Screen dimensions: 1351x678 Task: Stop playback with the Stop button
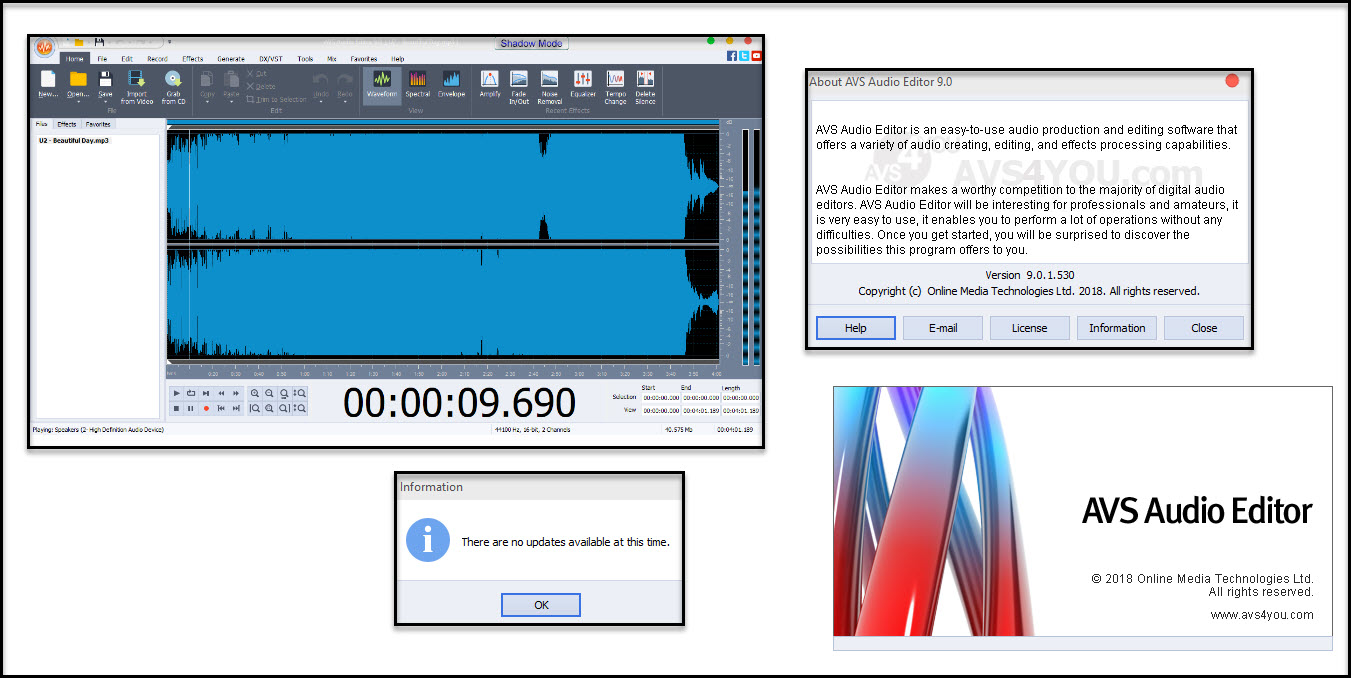177,408
